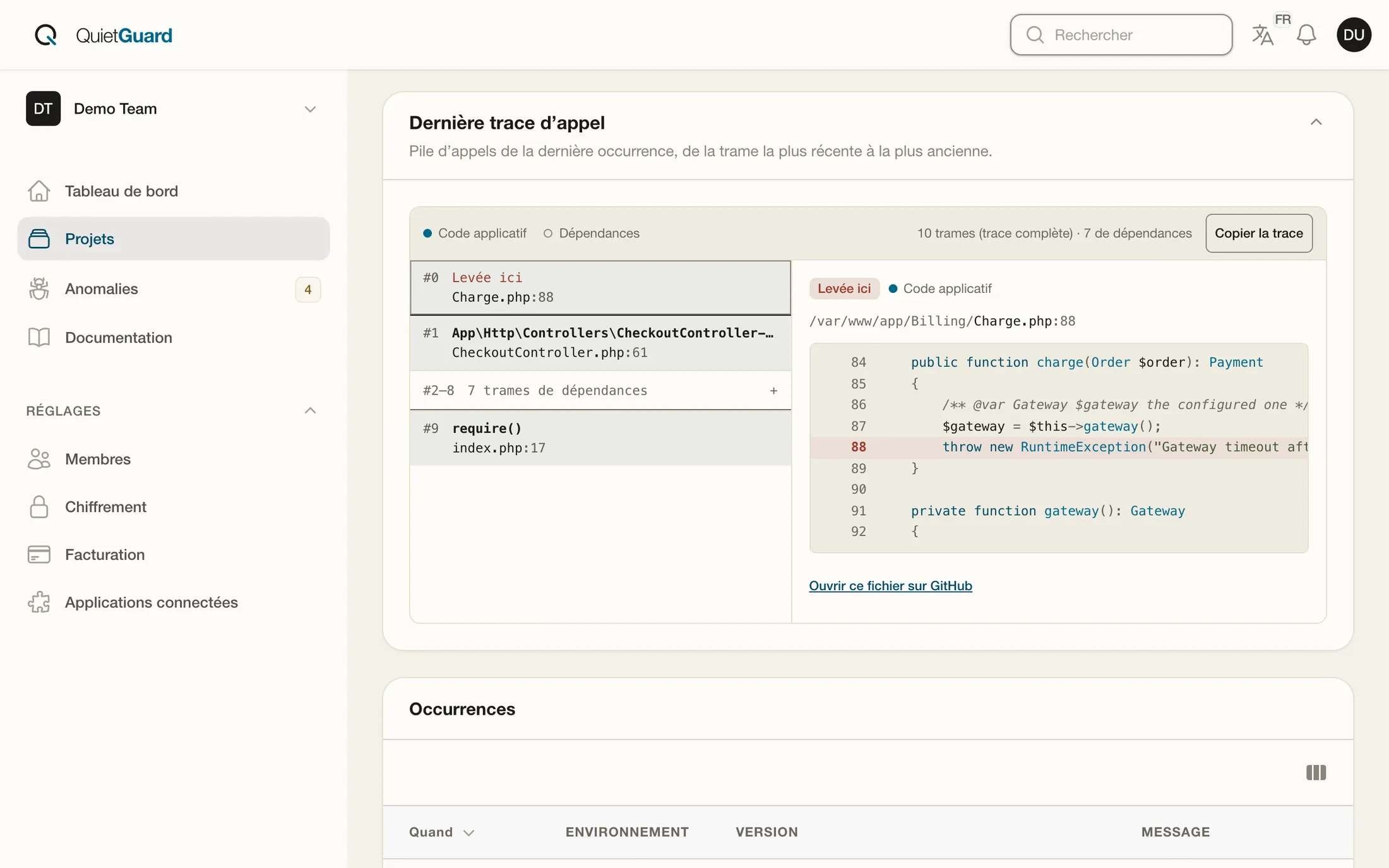Expand the Demo Team selector
The width and height of the screenshot is (1389, 868).
[310, 109]
